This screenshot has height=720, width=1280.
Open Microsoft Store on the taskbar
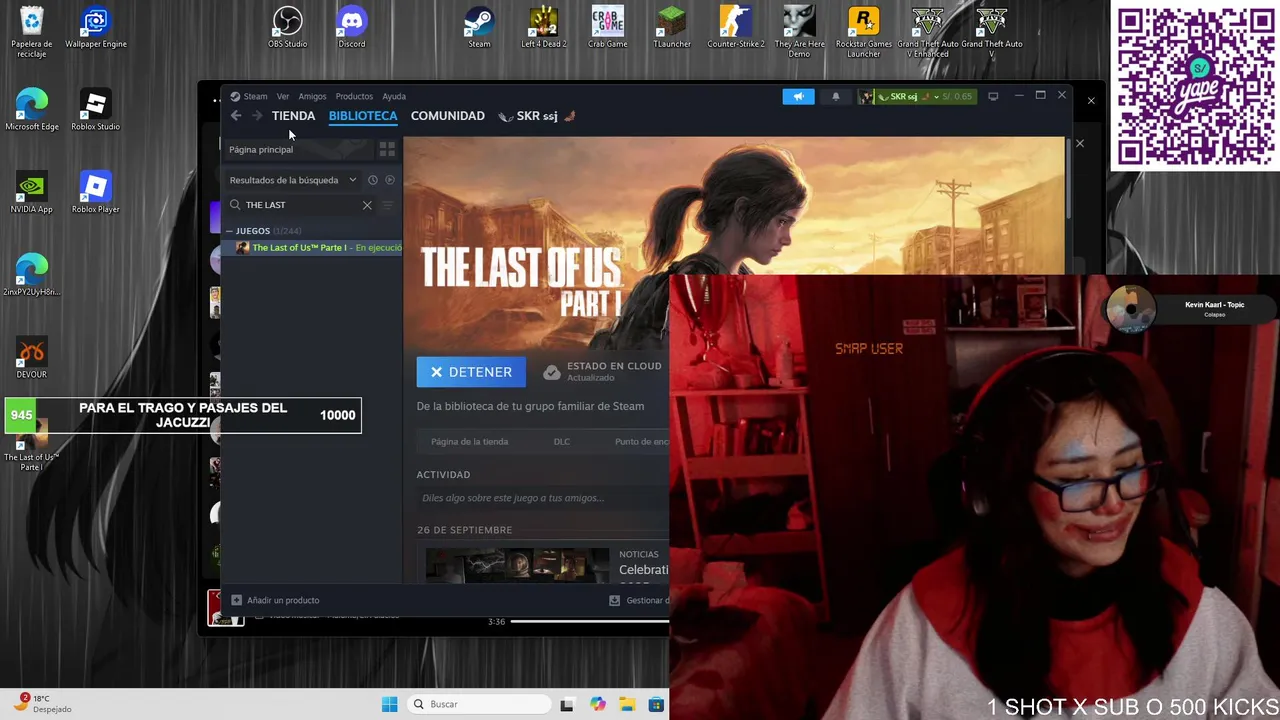click(x=656, y=704)
